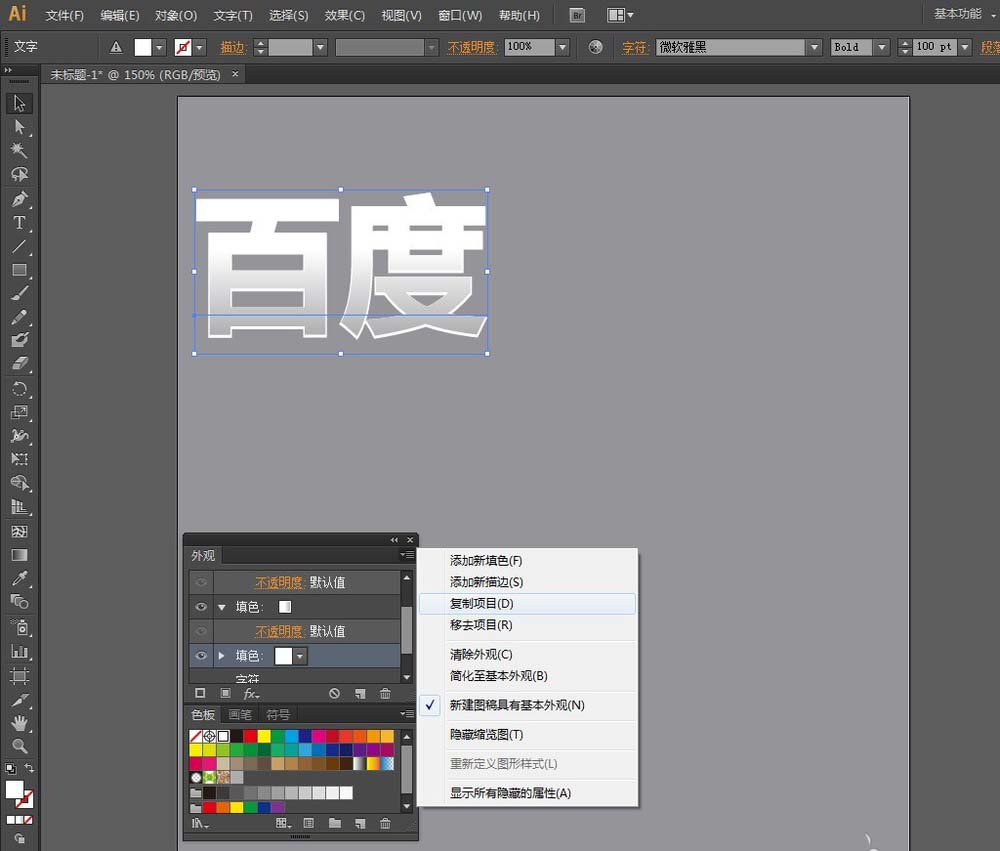Select the Paintbrush tool

19,293
